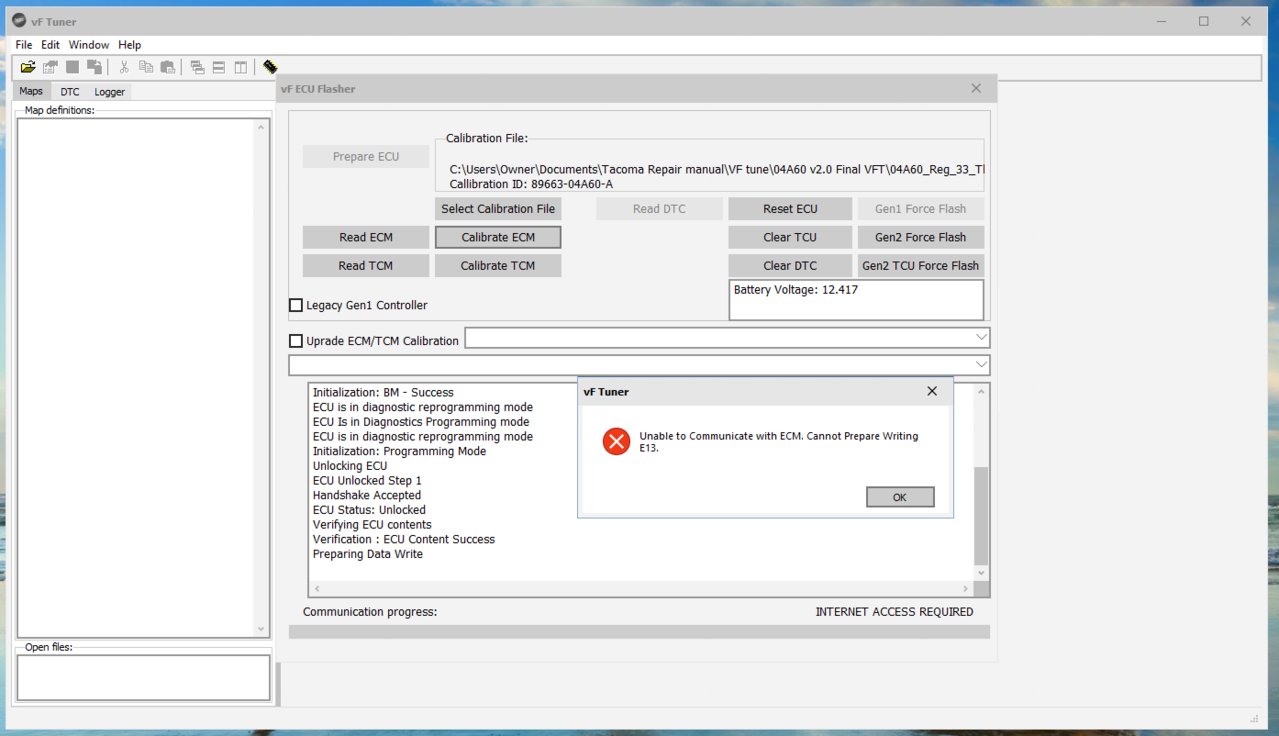This screenshot has width=1279, height=736.
Task: Click the Callibration ID 89663-04A60-A text
Action: pos(531,184)
